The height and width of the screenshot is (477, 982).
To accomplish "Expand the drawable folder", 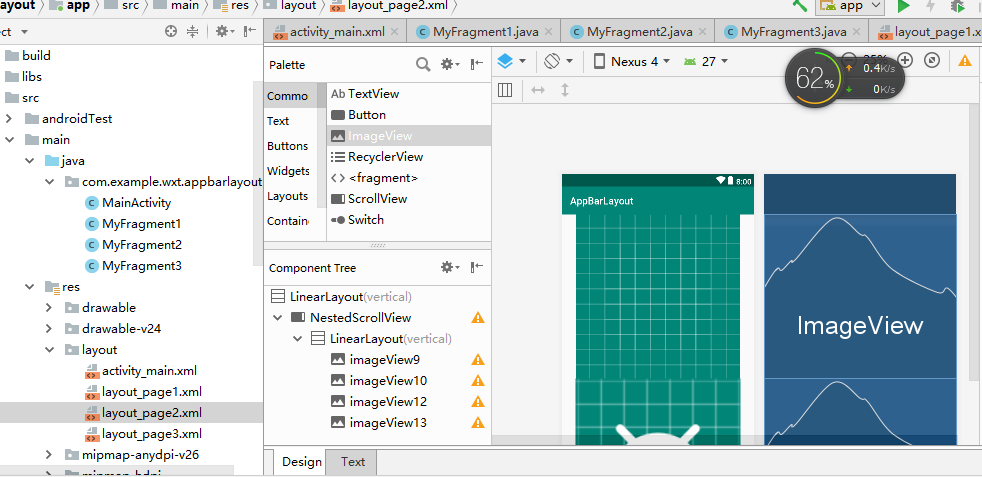I will click(49, 307).
